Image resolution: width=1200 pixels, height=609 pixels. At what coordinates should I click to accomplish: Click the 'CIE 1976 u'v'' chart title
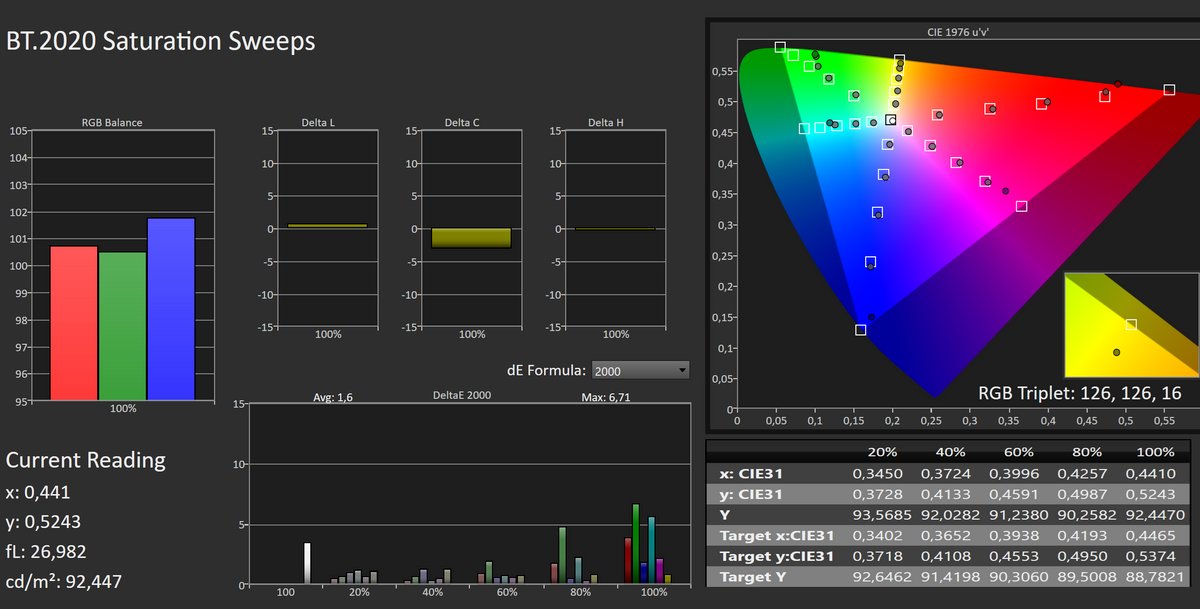point(959,32)
